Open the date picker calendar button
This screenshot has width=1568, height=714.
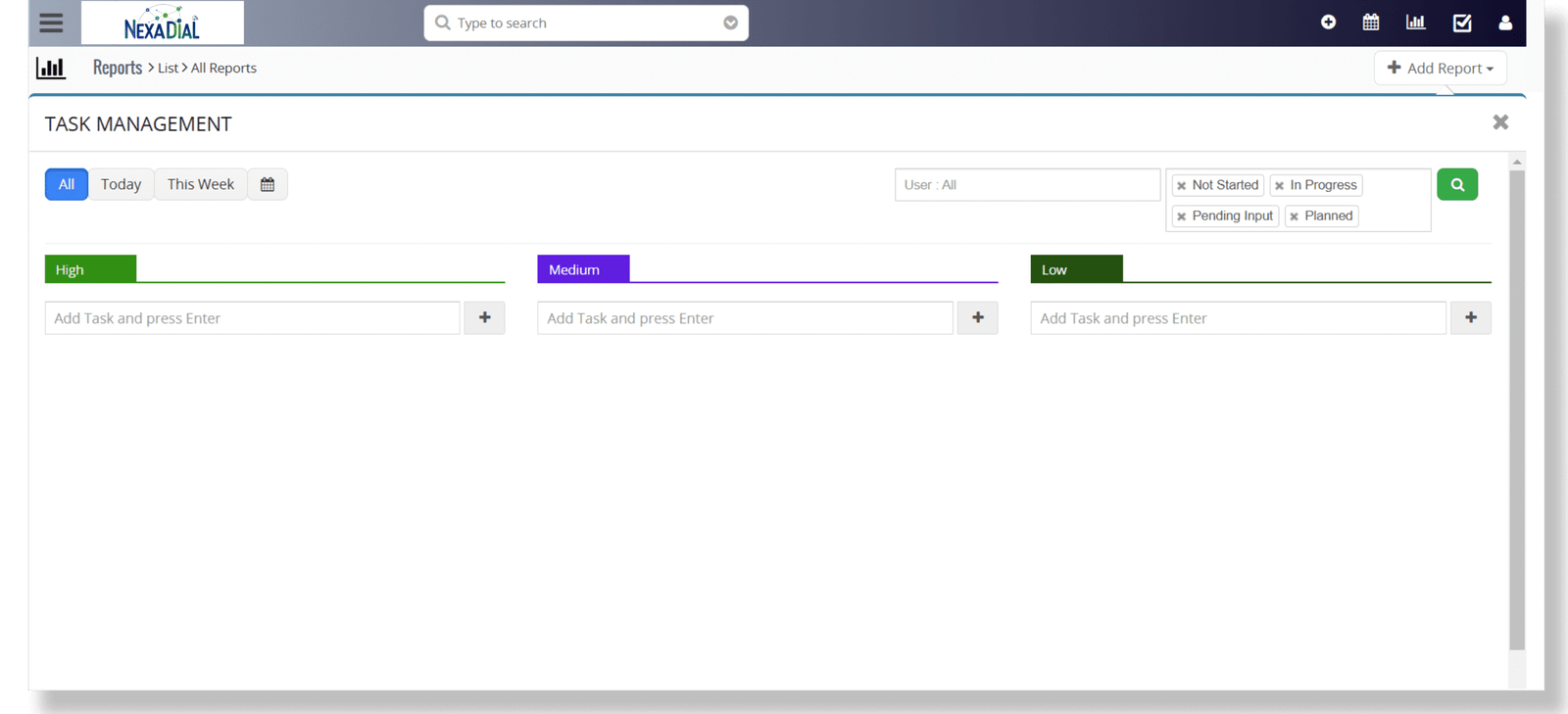(x=268, y=184)
